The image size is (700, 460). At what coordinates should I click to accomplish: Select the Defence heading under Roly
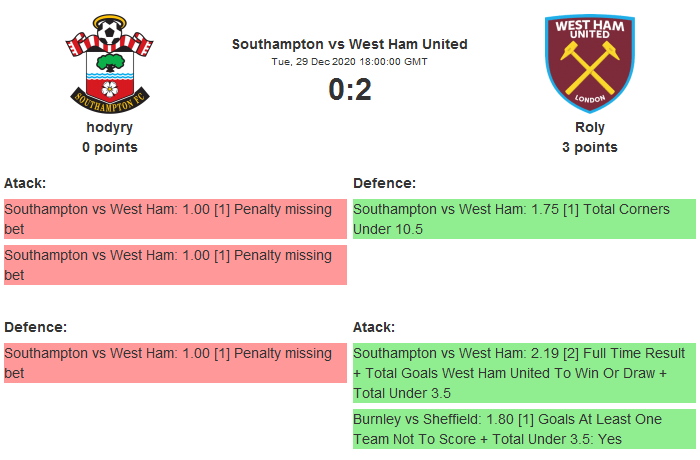point(384,183)
